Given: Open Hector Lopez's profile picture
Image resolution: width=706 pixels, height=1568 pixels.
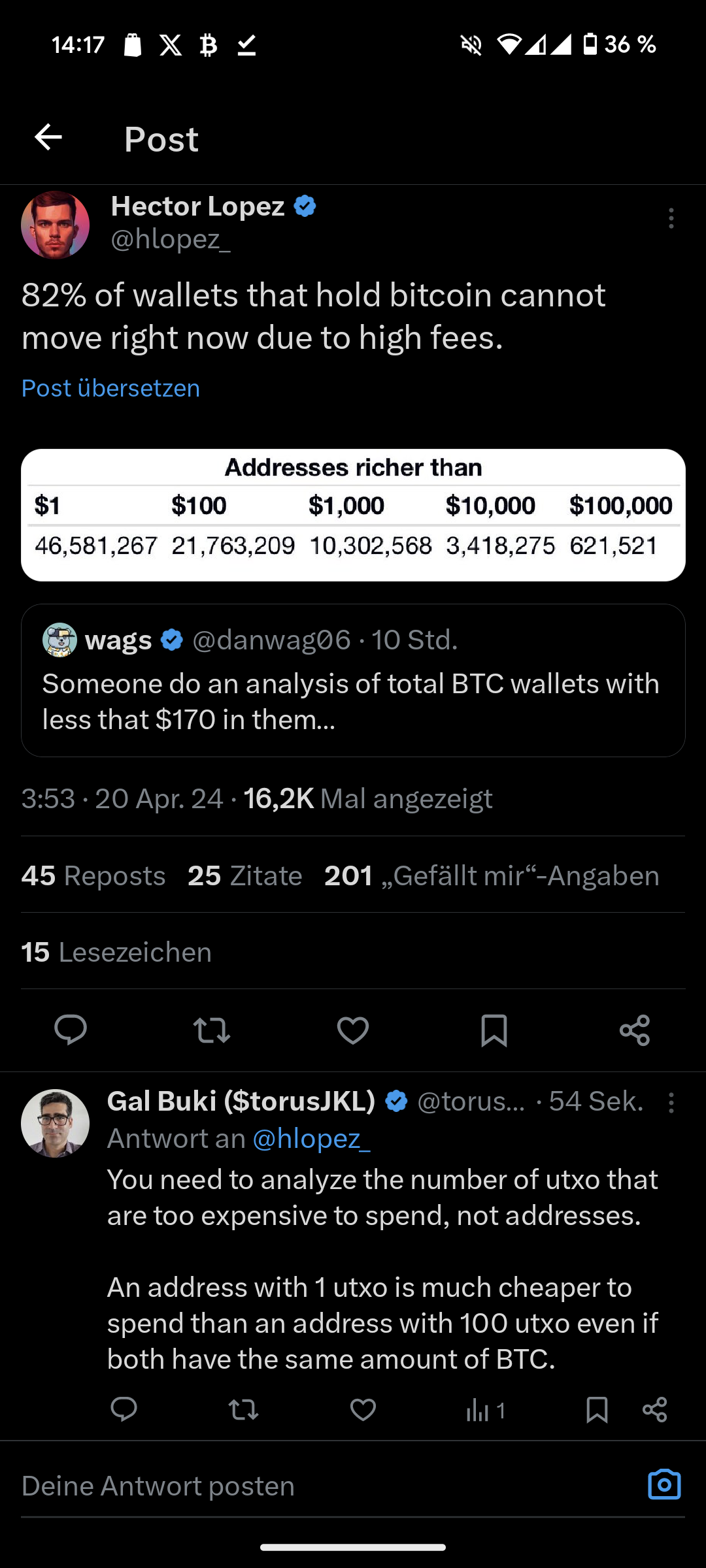Looking at the screenshot, I should coord(56,225).
